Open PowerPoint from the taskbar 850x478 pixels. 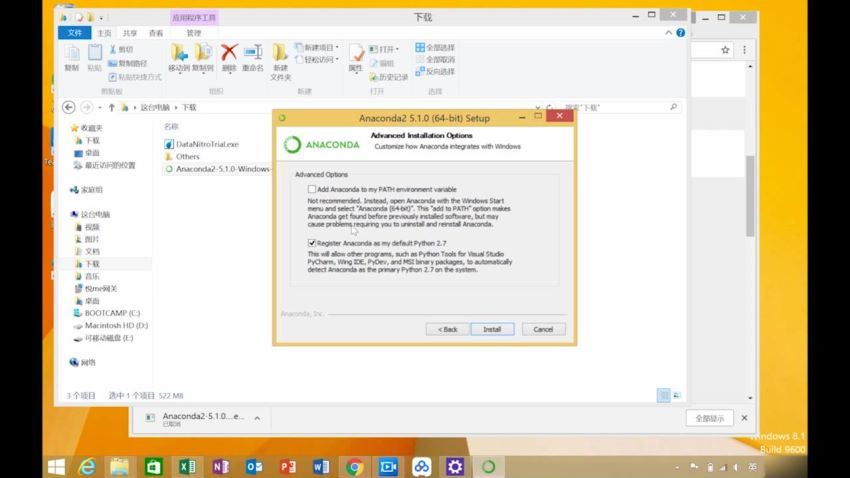[x=287, y=467]
